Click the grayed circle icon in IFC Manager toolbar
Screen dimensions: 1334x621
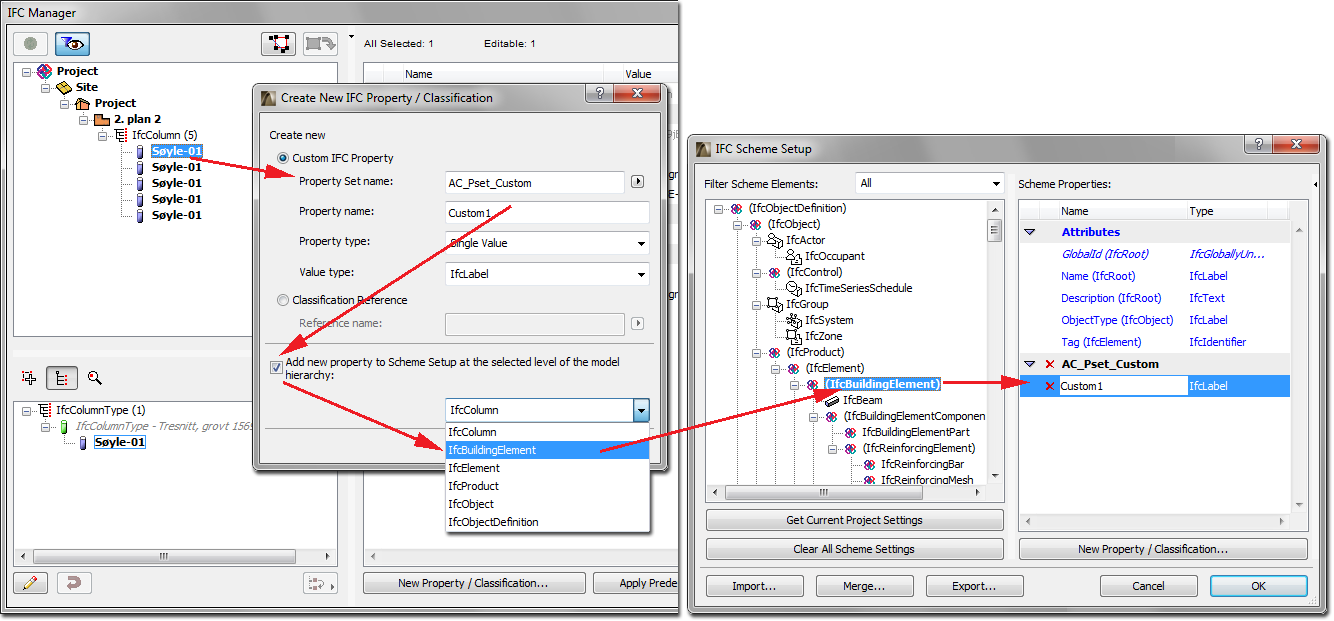click(x=30, y=43)
